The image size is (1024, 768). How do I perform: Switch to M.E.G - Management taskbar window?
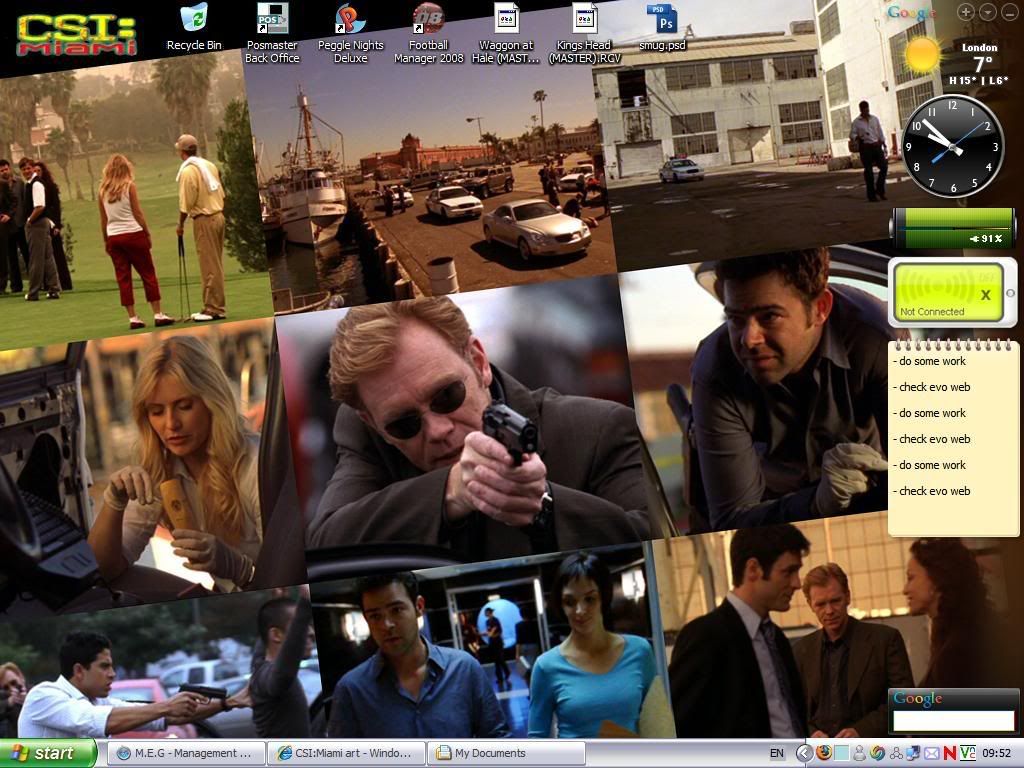(186, 753)
